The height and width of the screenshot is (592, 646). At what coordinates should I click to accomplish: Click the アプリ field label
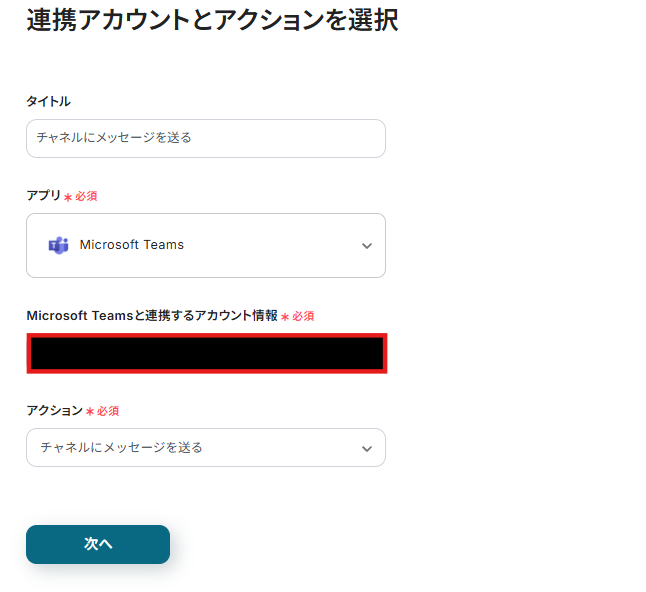pyautogui.click(x=43, y=196)
